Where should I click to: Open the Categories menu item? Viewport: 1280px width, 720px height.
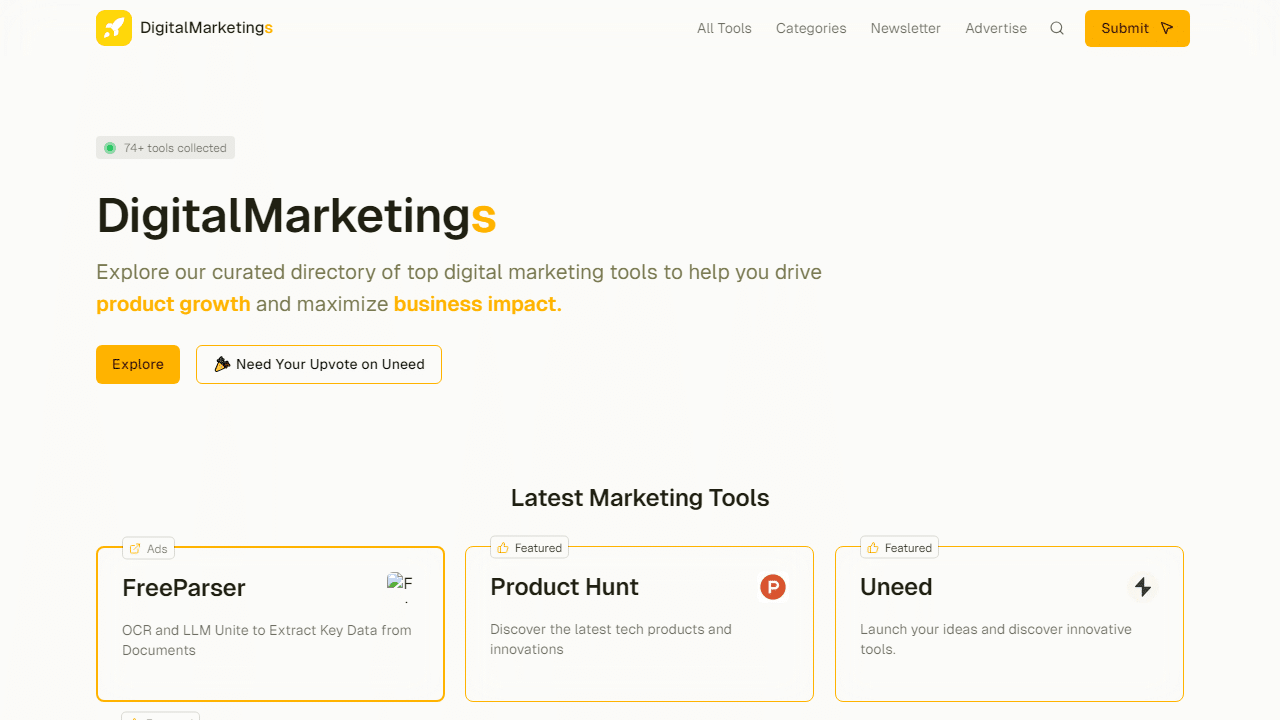pyautogui.click(x=811, y=28)
